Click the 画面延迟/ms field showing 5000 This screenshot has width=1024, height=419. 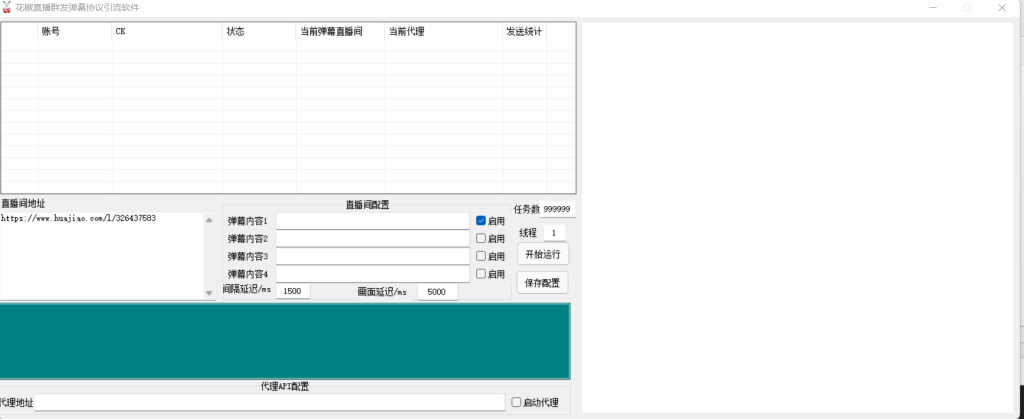[x=437, y=292]
